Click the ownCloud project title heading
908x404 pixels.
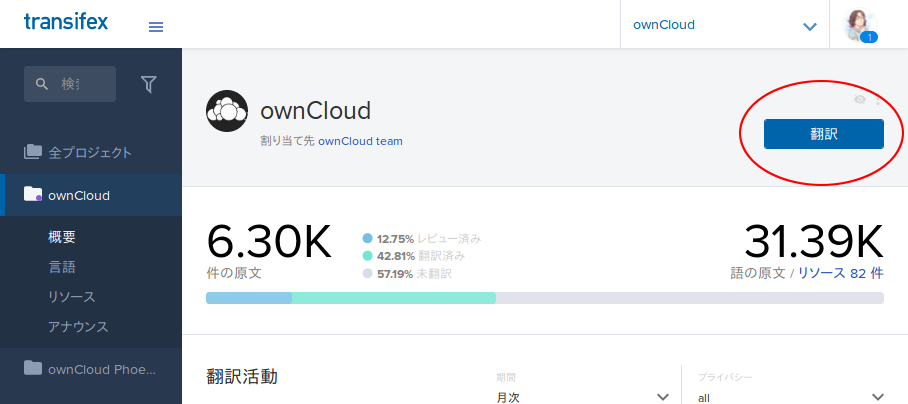click(x=316, y=111)
